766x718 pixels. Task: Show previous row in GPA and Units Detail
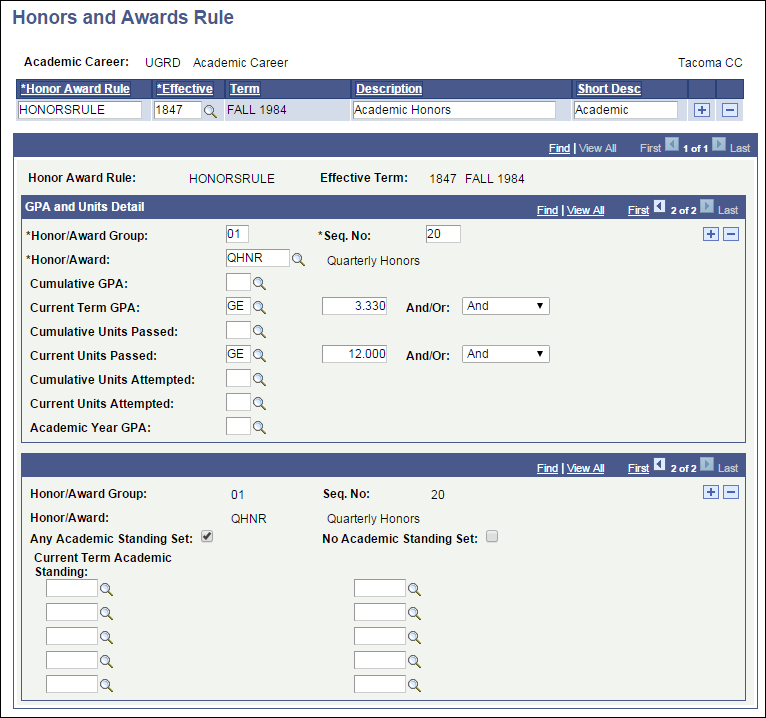[x=660, y=207]
